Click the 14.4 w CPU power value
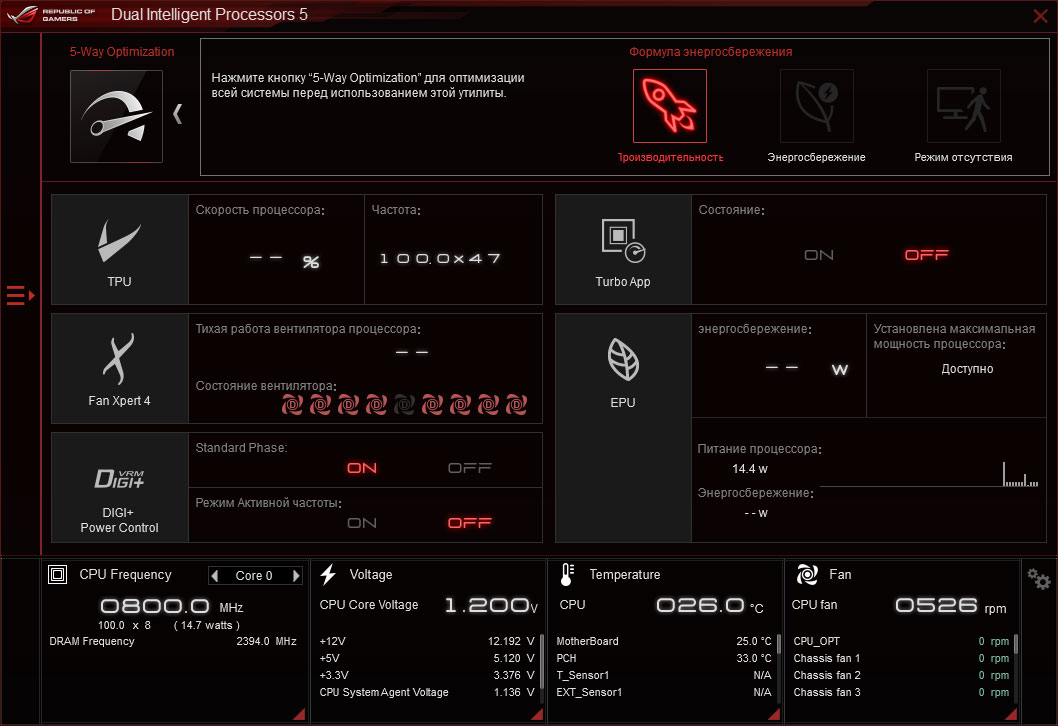The height and width of the screenshot is (726, 1058). coord(750,469)
